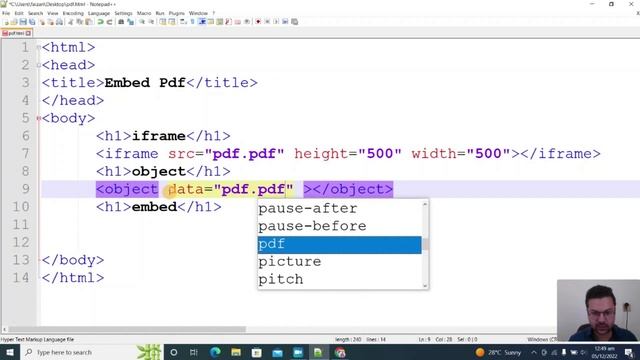The height and width of the screenshot is (360, 640).
Task: Start macro recording red dot
Action: pyautogui.click(x=258, y=22)
